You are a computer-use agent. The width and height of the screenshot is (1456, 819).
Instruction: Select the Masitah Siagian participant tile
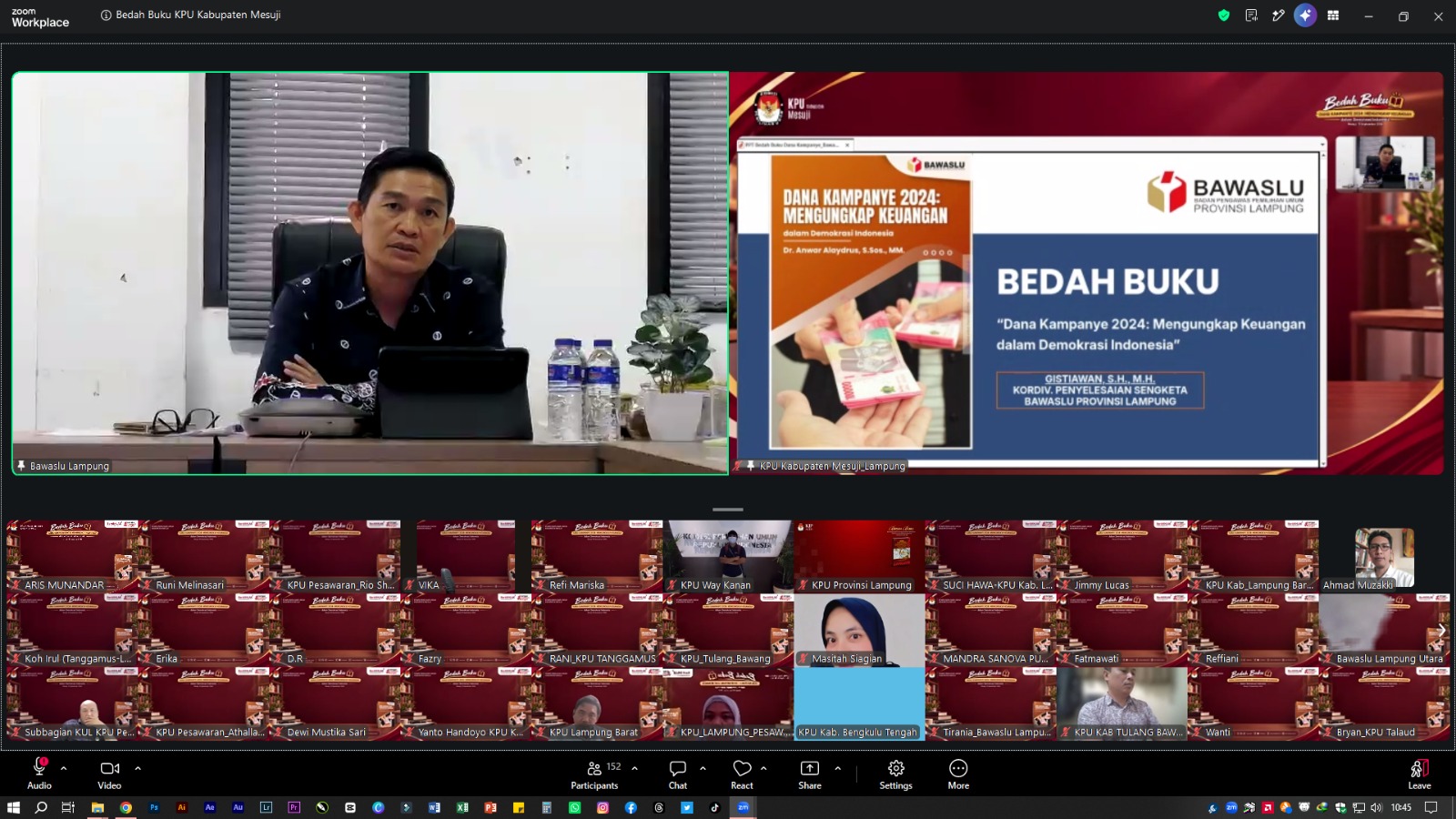point(859,630)
